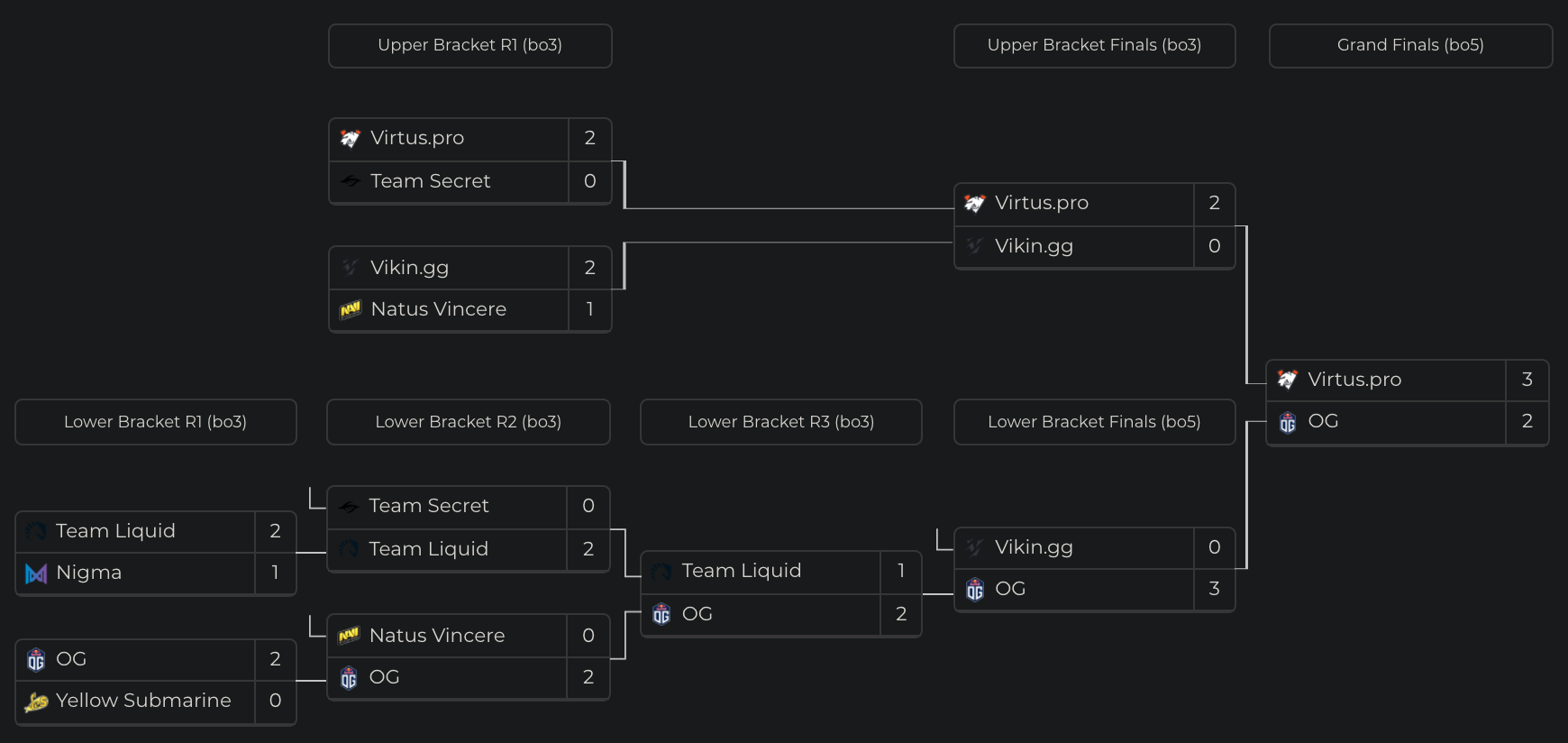Screen dimensions: 1568x743
Task: Click Team Secret logo in Lower Bracket R2
Action: 349,507
